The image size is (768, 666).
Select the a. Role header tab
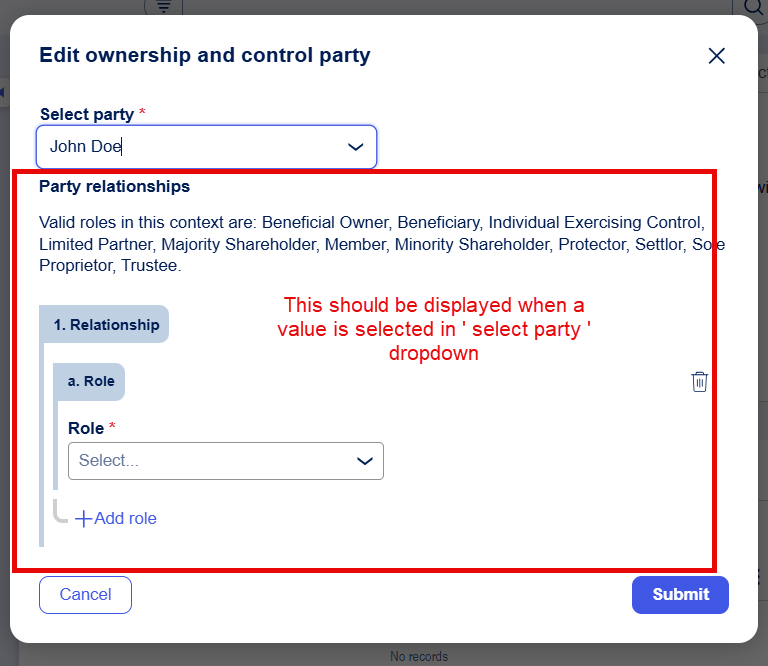tap(90, 381)
